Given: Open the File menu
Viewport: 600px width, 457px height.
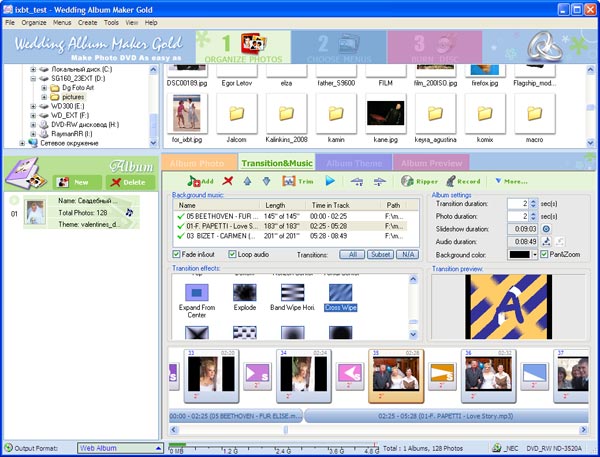Looking at the screenshot, I should tap(10, 23).
